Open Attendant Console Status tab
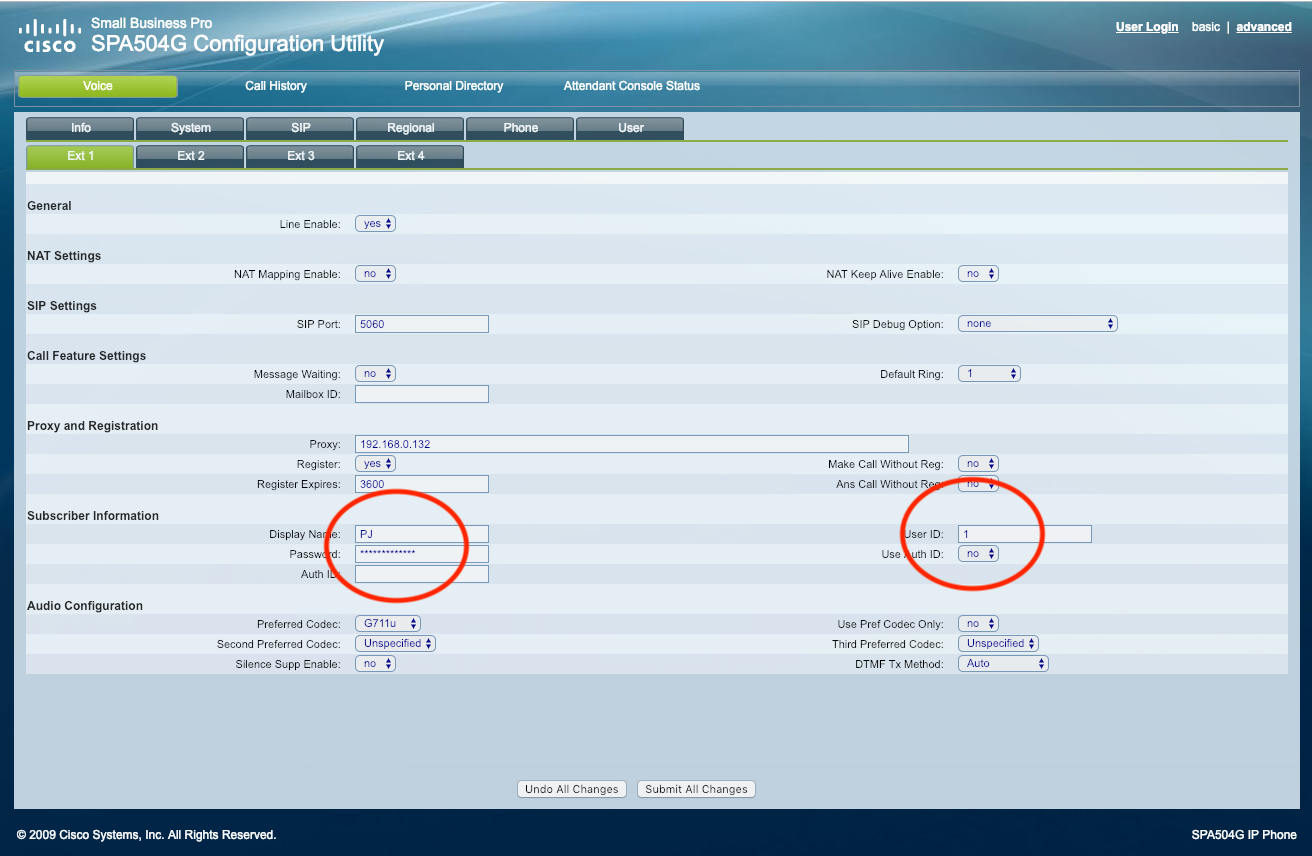The image size is (1312, 856). pos(632,86)
